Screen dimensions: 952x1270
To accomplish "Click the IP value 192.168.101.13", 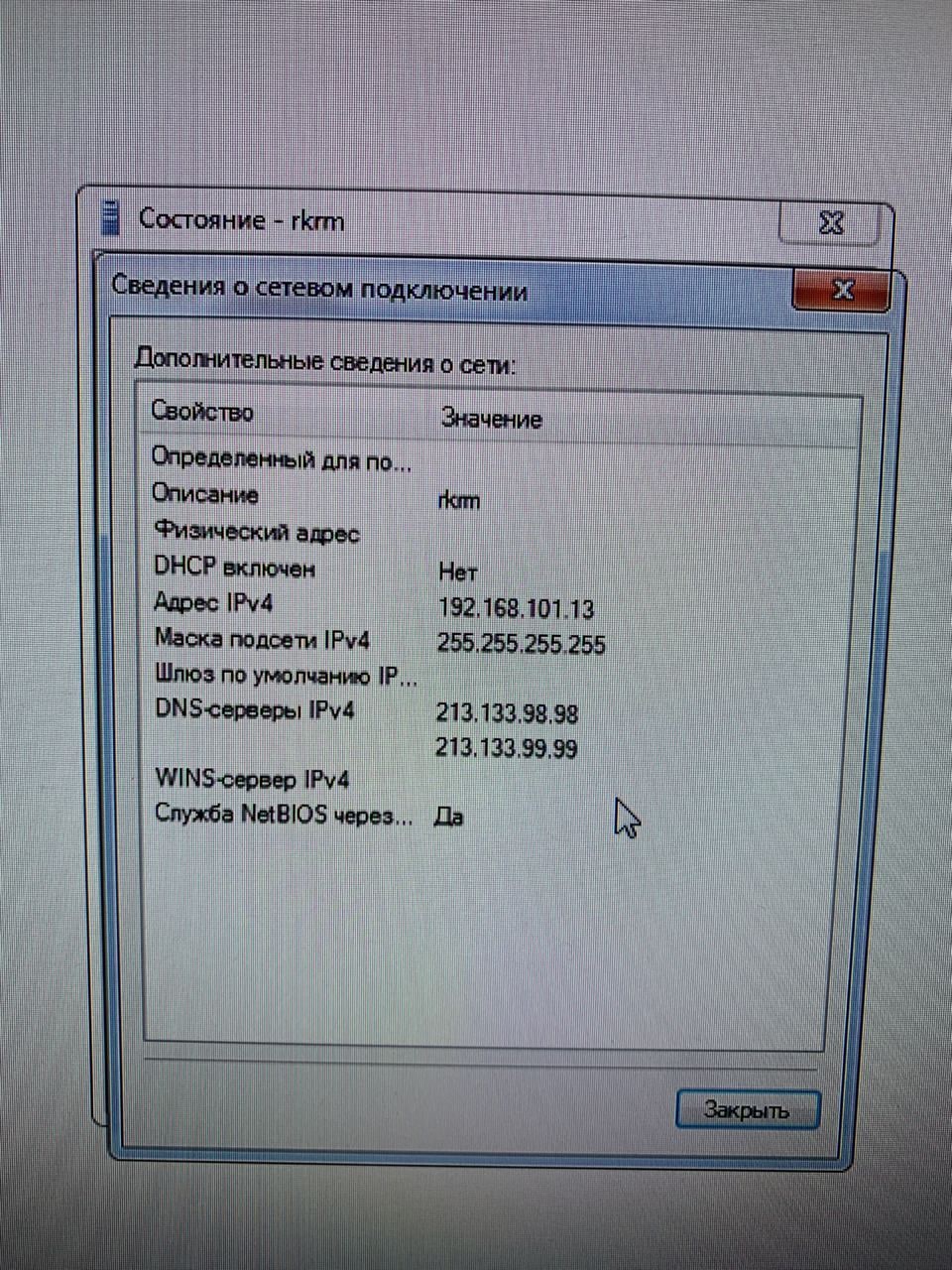I will click(516, 608).
